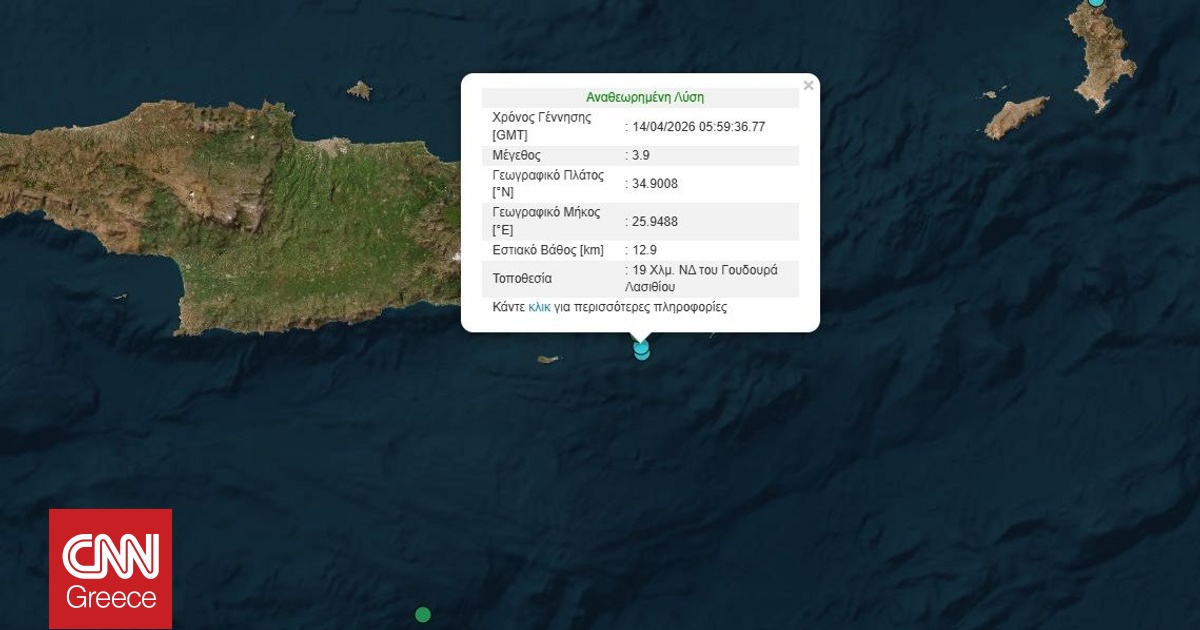Click the CNN Greece logo
This screenshot has width=1200, height=630.
111,569
